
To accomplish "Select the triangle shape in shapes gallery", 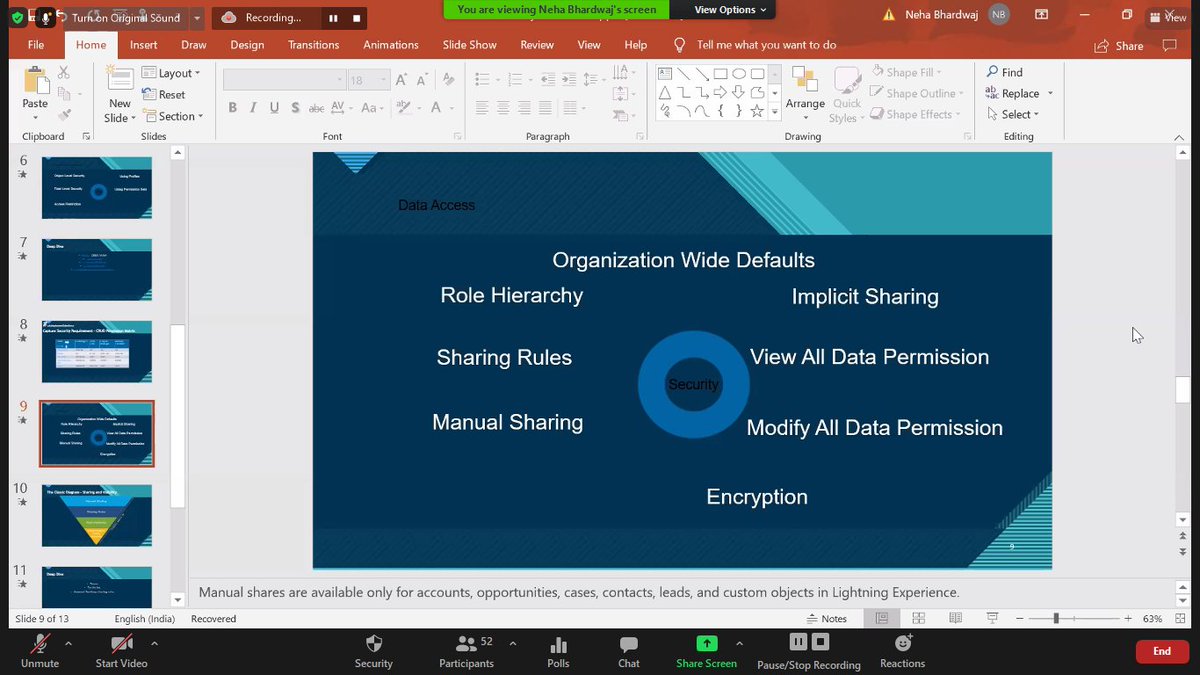I will tap(666, 92).
